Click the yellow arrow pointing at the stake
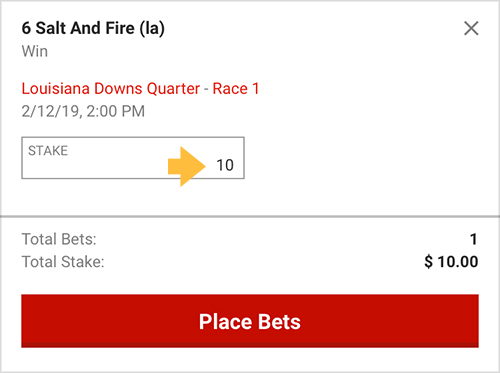This screenshot has height=373, width=500. click(x=187, y=166)
